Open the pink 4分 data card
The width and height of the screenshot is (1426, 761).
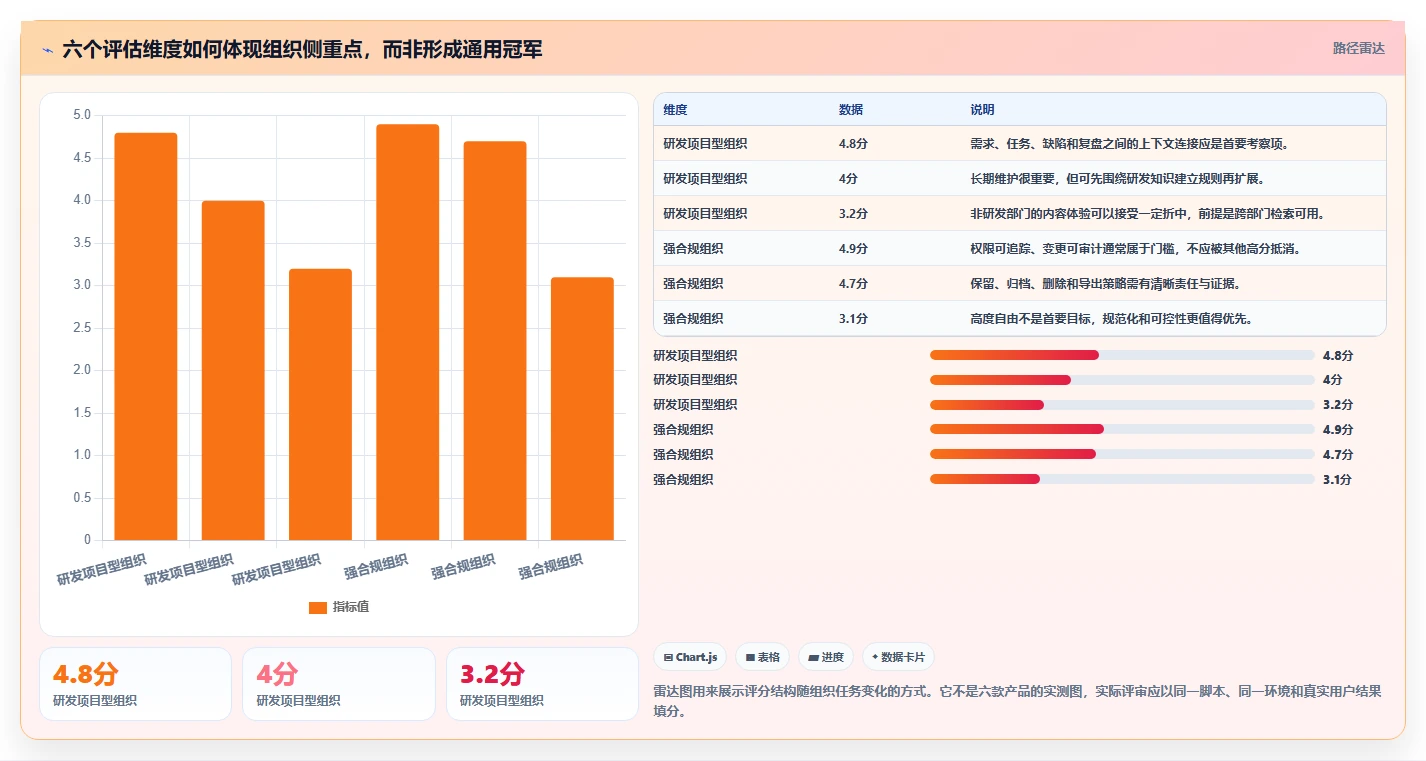(x=339, y=684)
